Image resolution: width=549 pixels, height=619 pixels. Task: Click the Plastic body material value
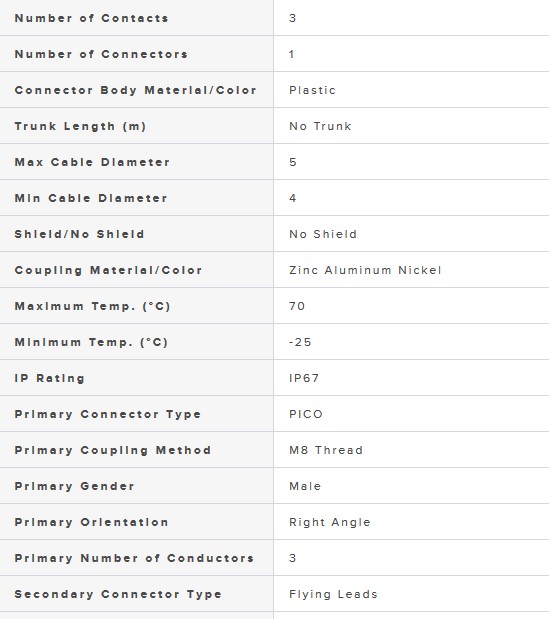(312, 90)
